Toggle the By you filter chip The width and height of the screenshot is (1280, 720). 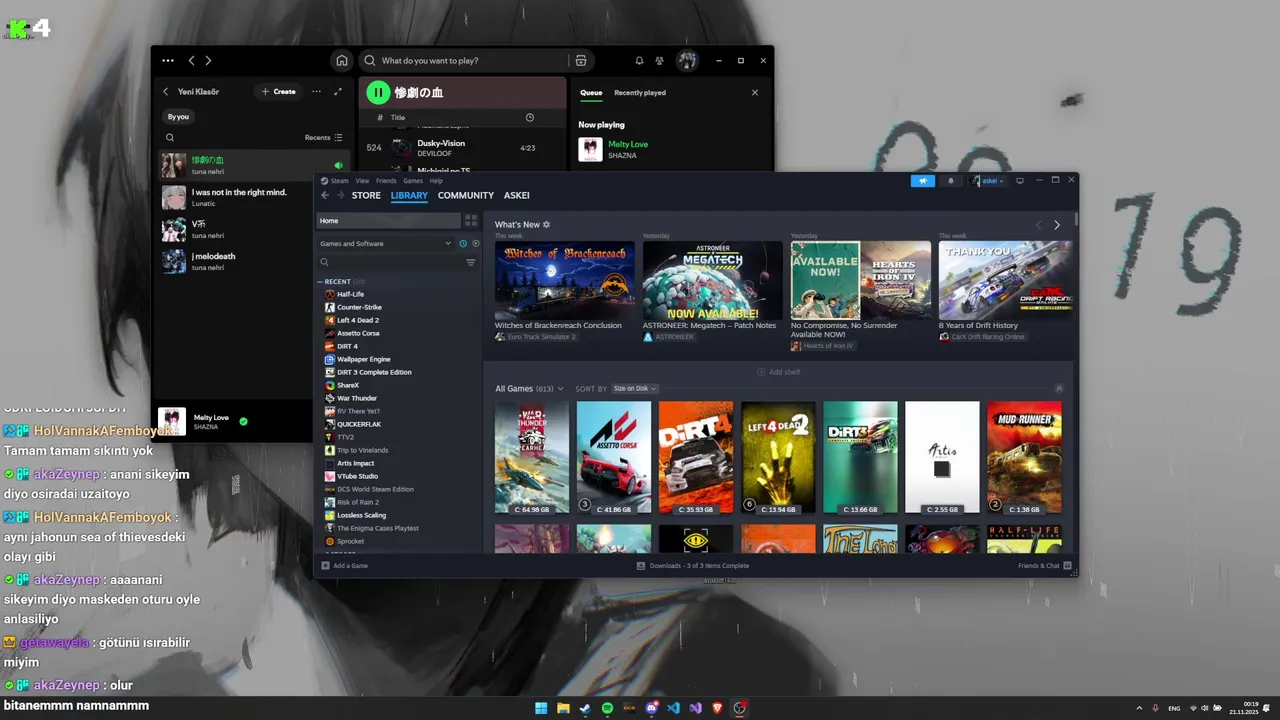click(178, 117)
